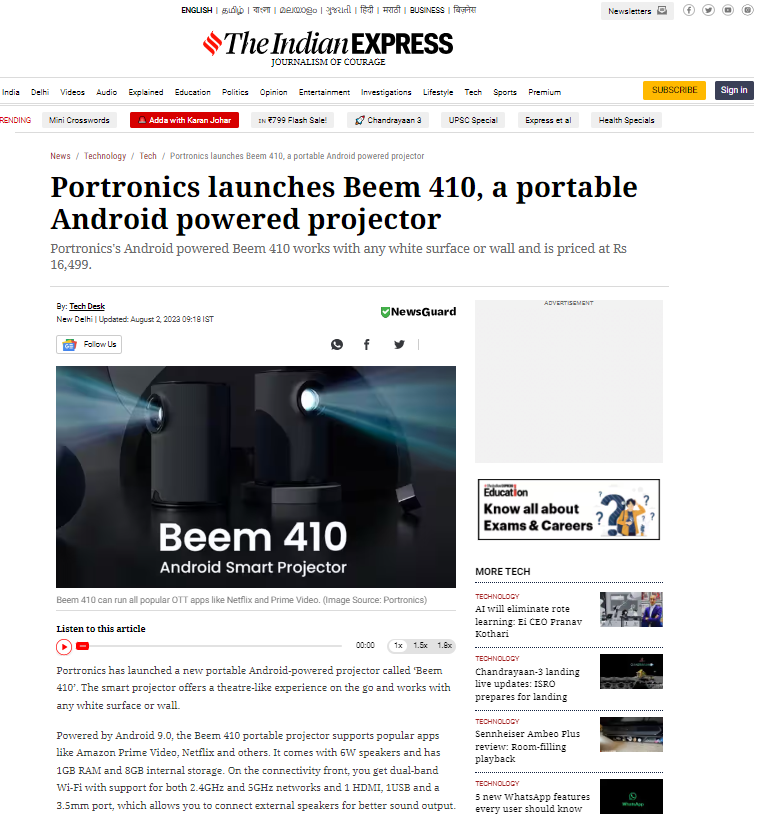Open the Opinion section
Viewport: 763px width, 827px height.
(273, 92)
